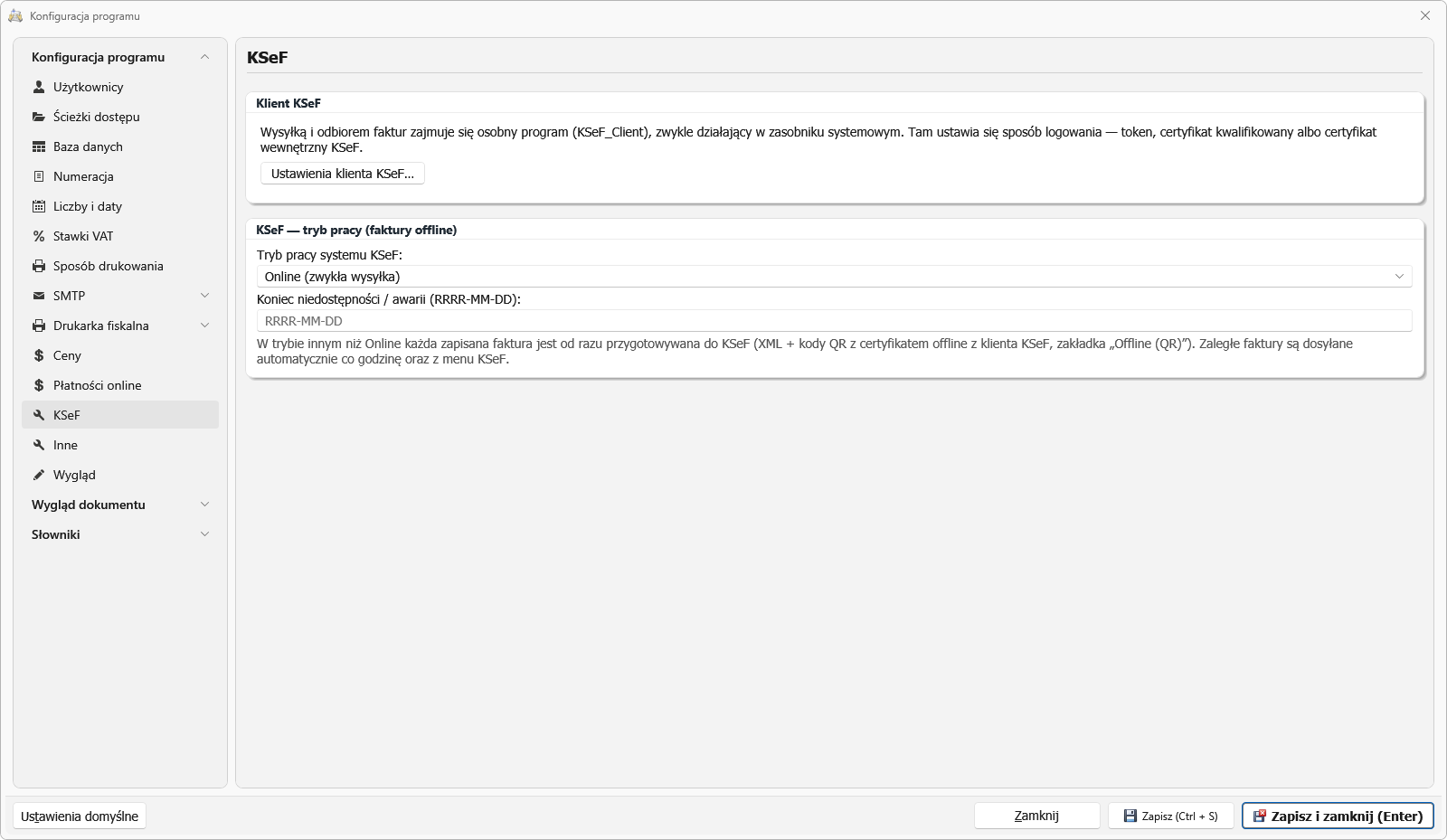Click the wrench icon beside Inne
Viewport: 1447px width, 840px height.
click(39, 445)
